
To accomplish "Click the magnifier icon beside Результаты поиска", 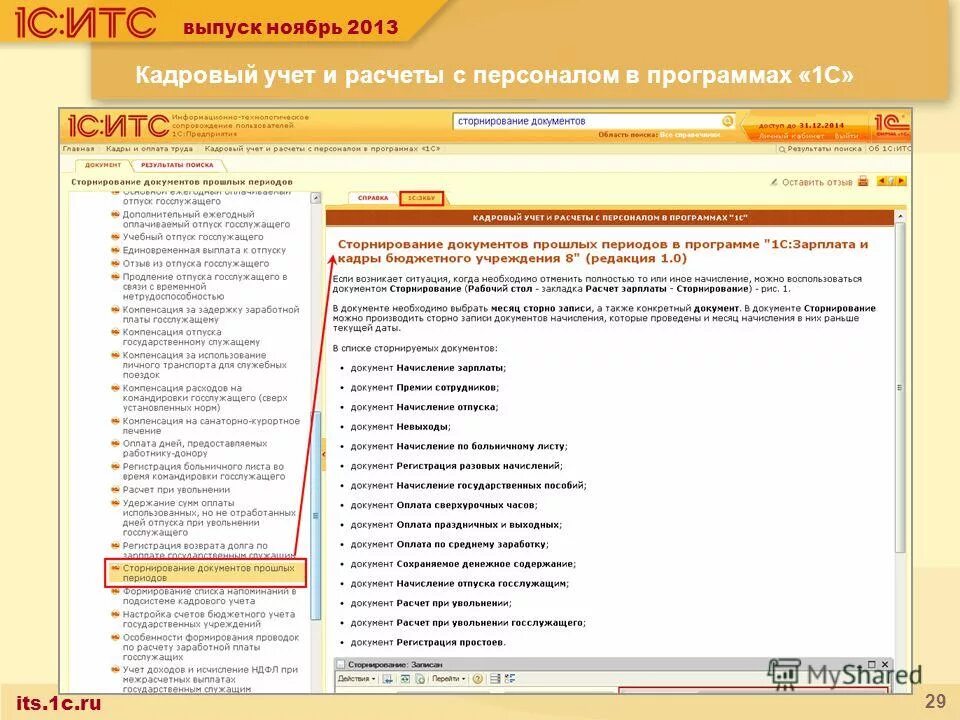I will pyautogui.click(x=780, y=147).
